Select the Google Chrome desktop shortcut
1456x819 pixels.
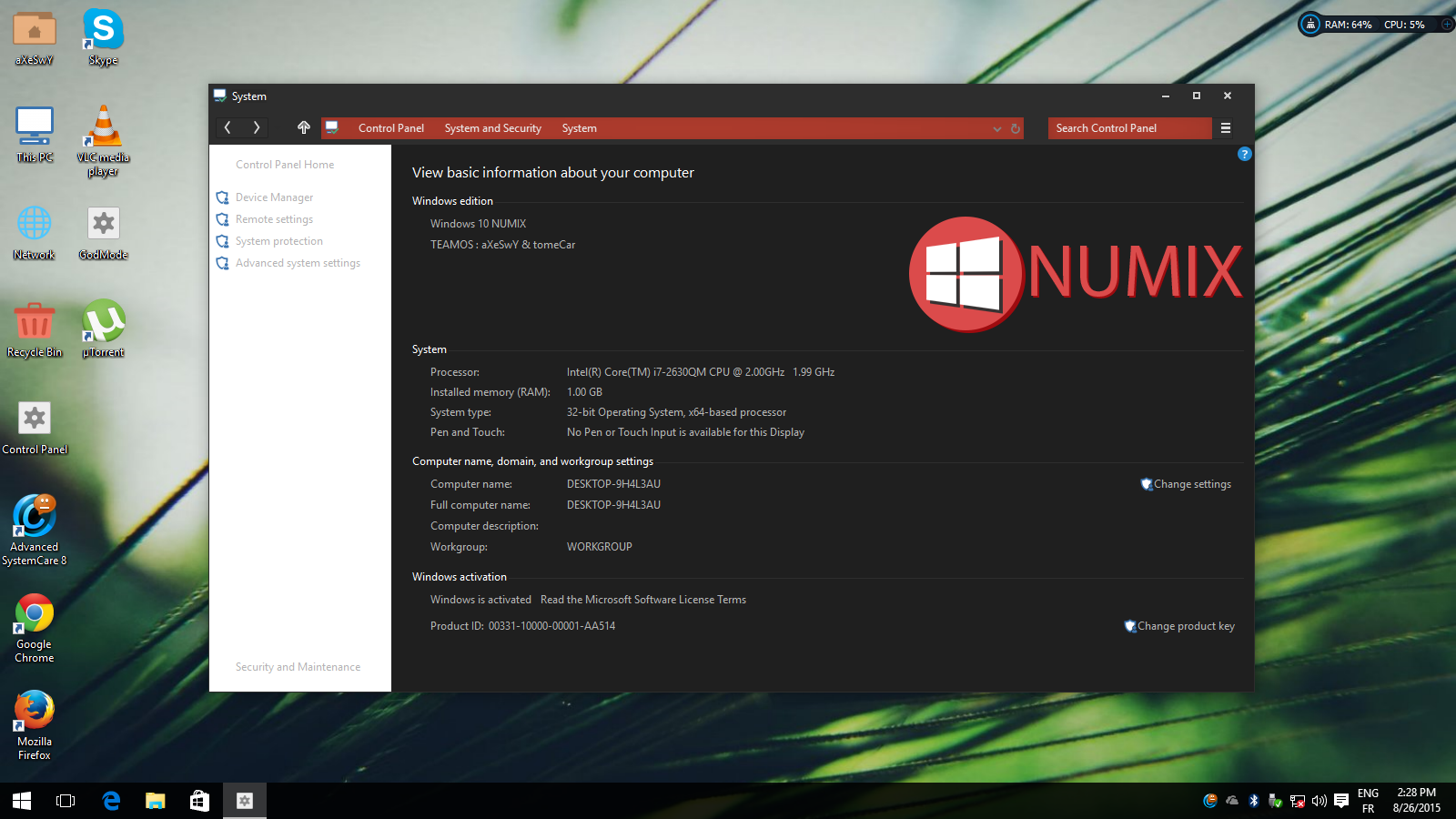[35, 628]
